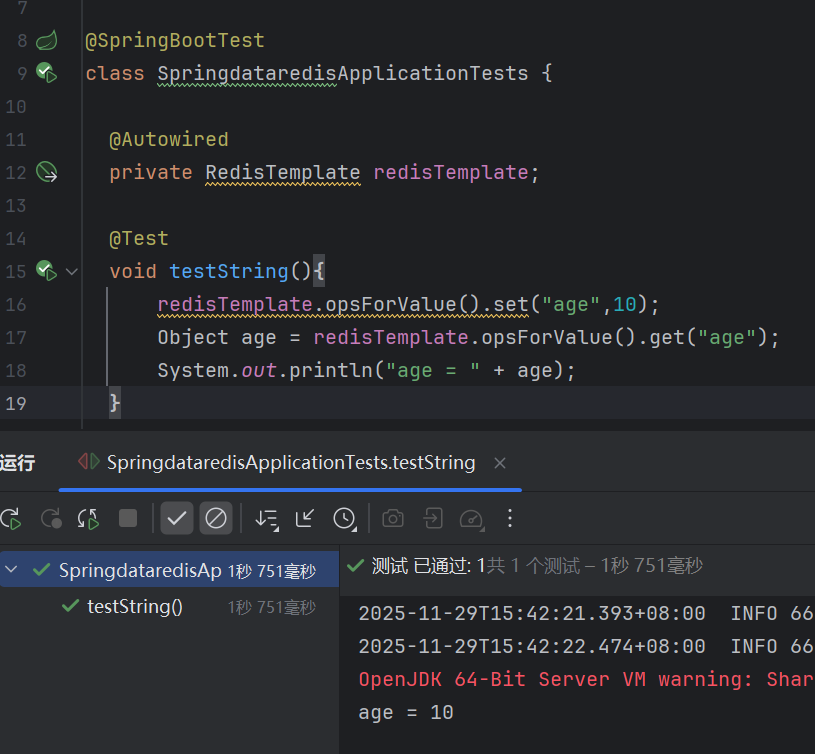Toggle show passed tests checkmark button

click(177, 518)
